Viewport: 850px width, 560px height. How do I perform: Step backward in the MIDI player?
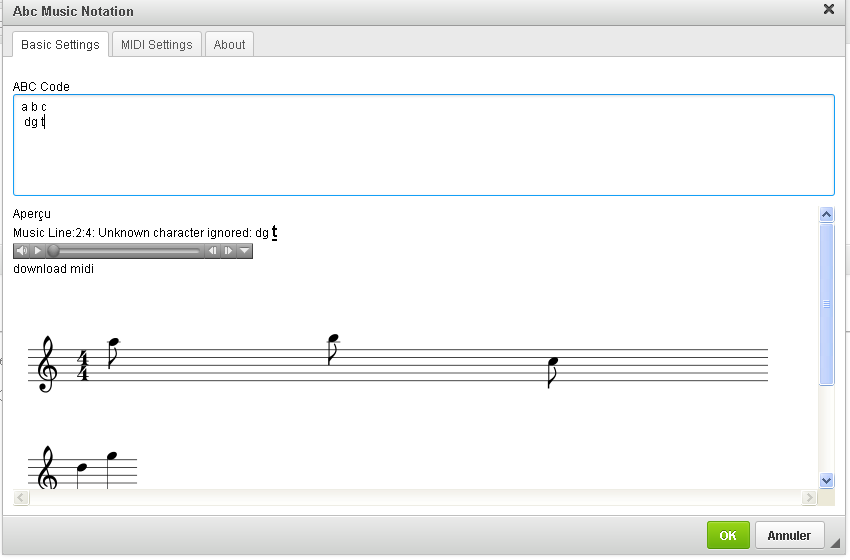point(212,251)
